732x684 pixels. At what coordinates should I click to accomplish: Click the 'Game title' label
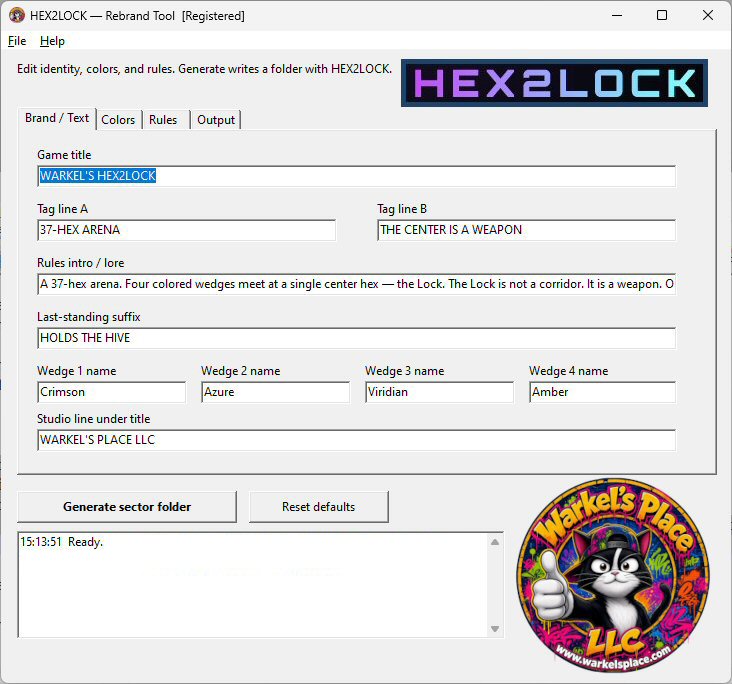[x=64, y=155]
